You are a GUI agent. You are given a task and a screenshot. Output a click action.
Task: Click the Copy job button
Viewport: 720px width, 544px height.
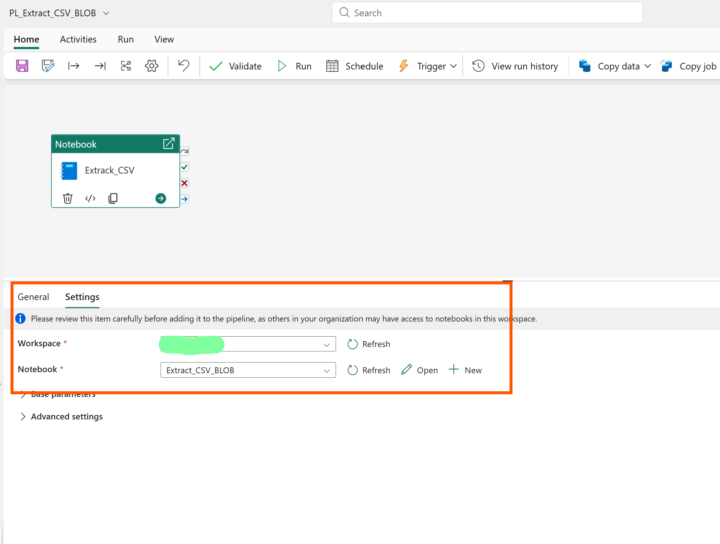pos(688,66)
